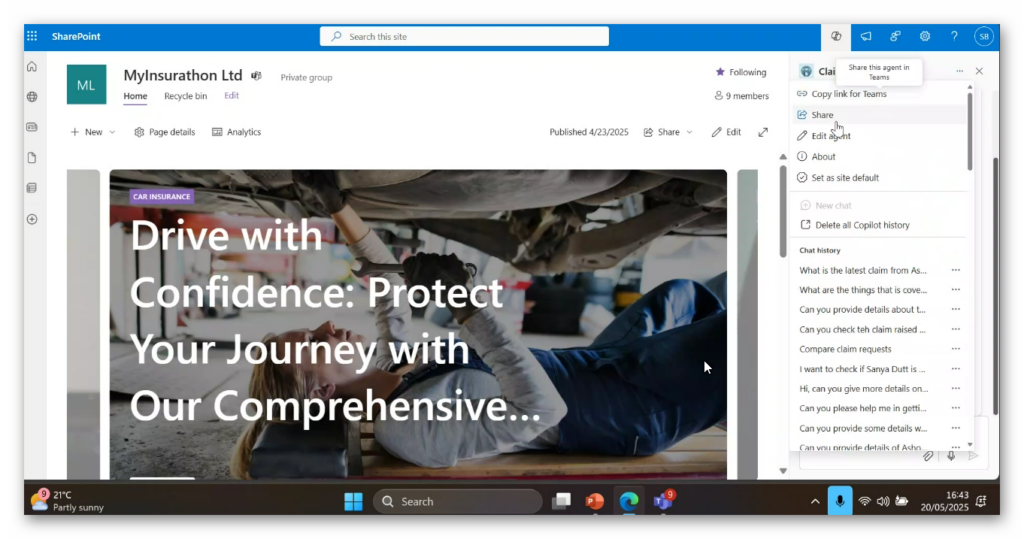Viewport: 1024px width, 539px height.
Task: Open the sharing network icon in header
Action: 895,37
